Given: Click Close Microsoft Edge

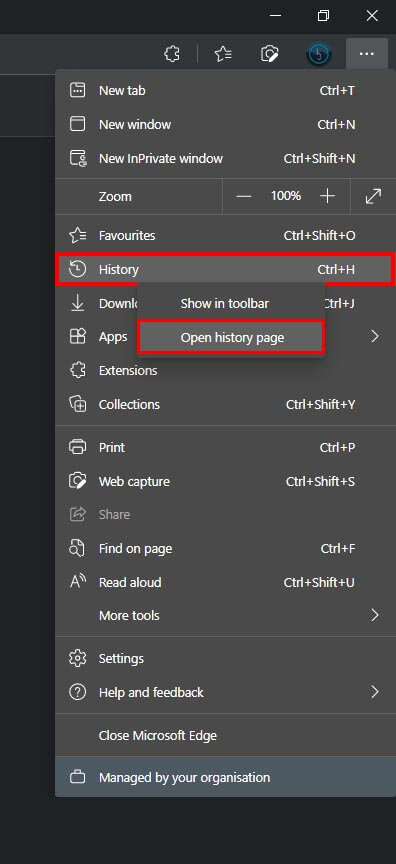Looking at the screenshot, I should [x=226, y=736].
